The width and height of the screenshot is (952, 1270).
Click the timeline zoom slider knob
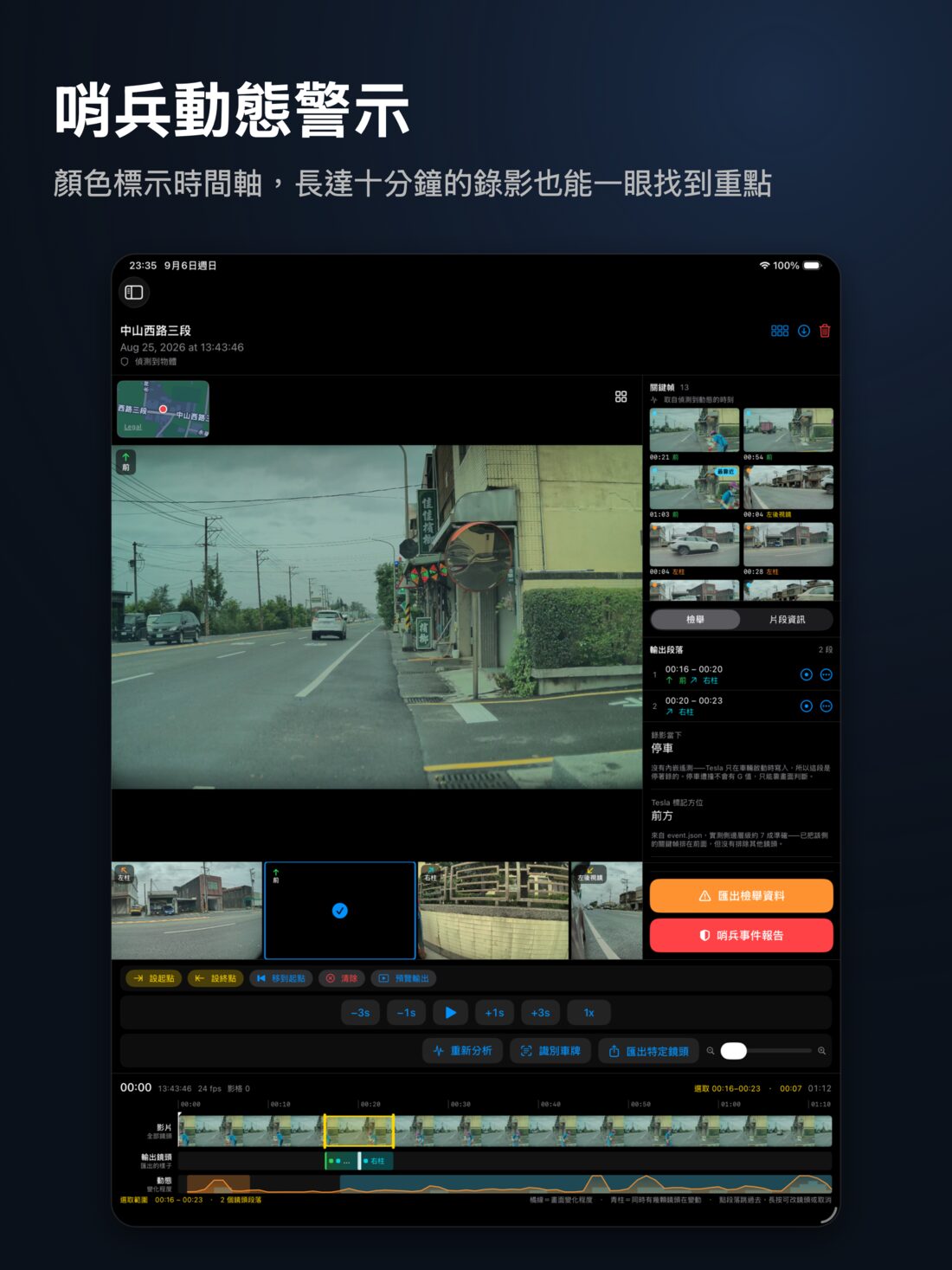coord(733,1051)
